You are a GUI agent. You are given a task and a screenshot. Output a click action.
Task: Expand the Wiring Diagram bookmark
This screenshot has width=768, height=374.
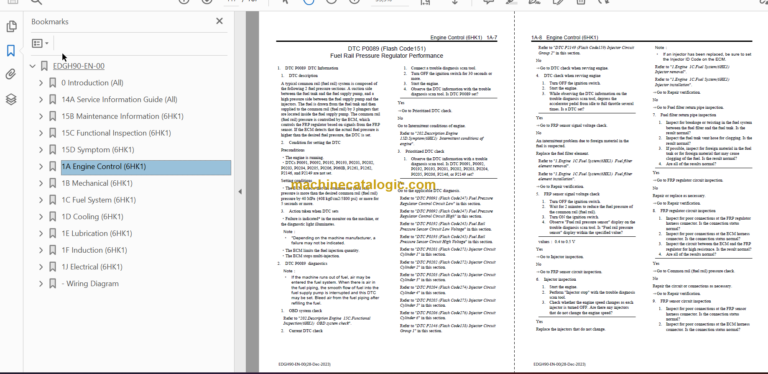[41, 283]
